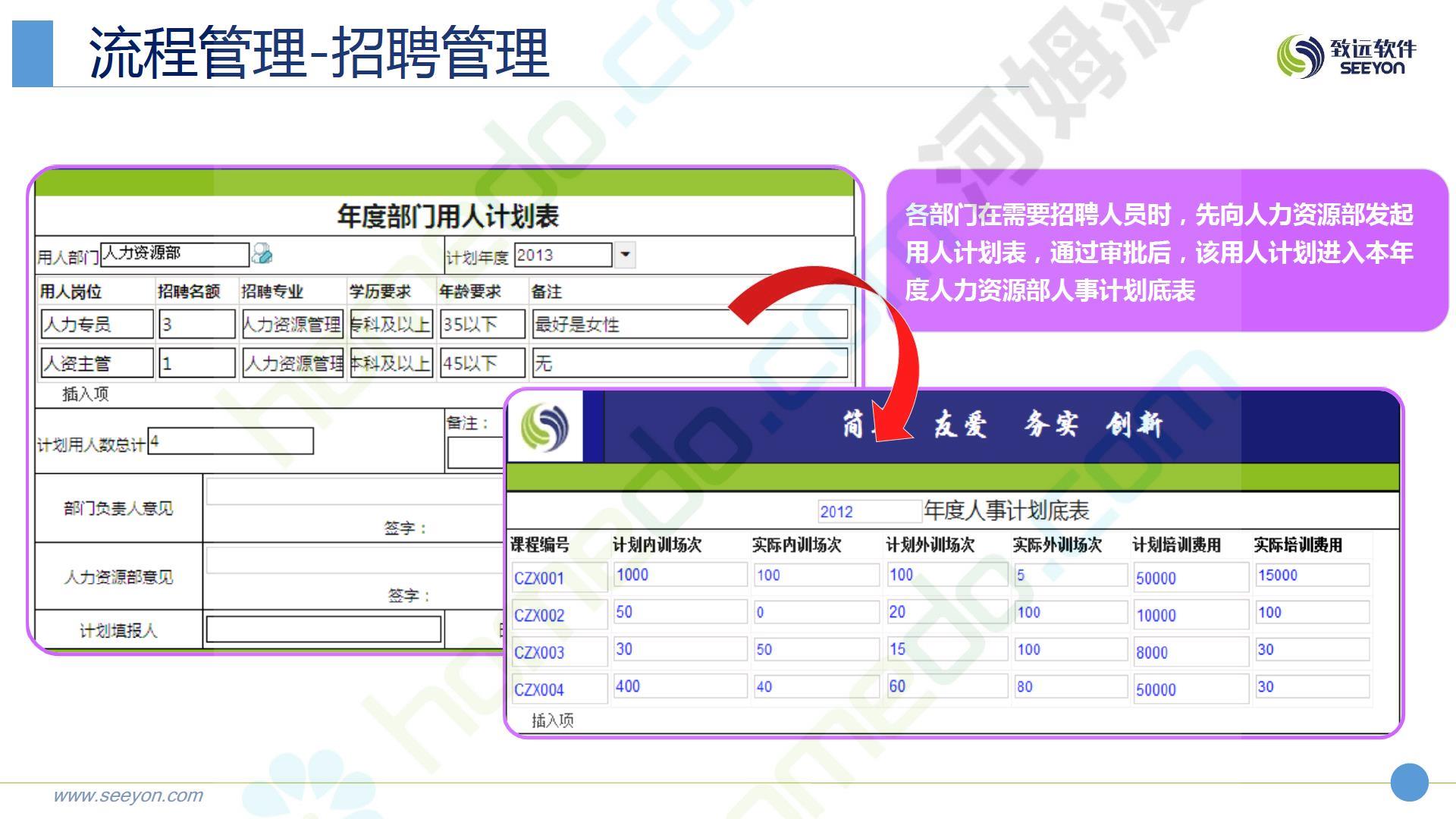This screenshot has width=1456, height=819.
Task: Click the 致远软件 SEEYON logo at top right
Action: (1346, 55)
